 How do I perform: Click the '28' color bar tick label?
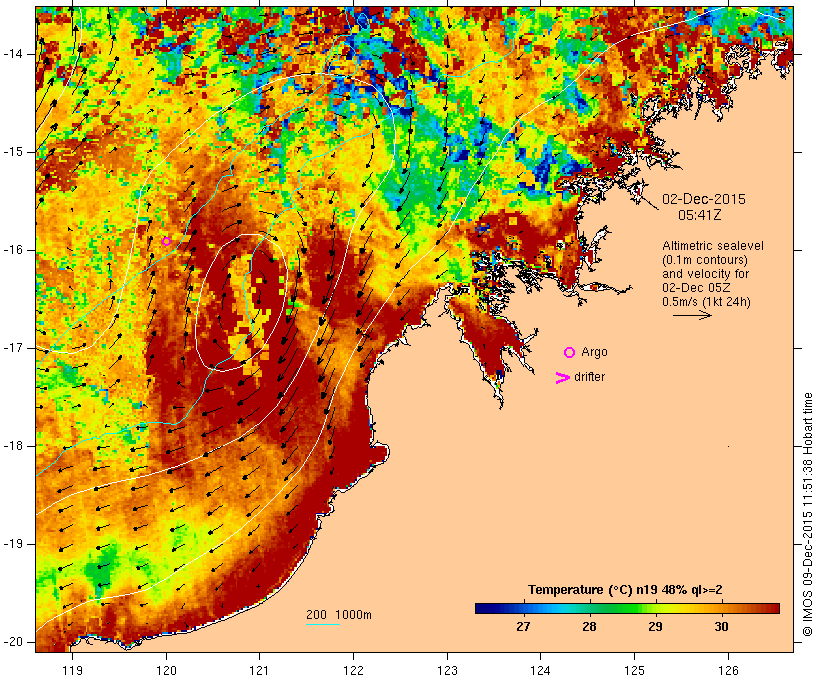589,626
